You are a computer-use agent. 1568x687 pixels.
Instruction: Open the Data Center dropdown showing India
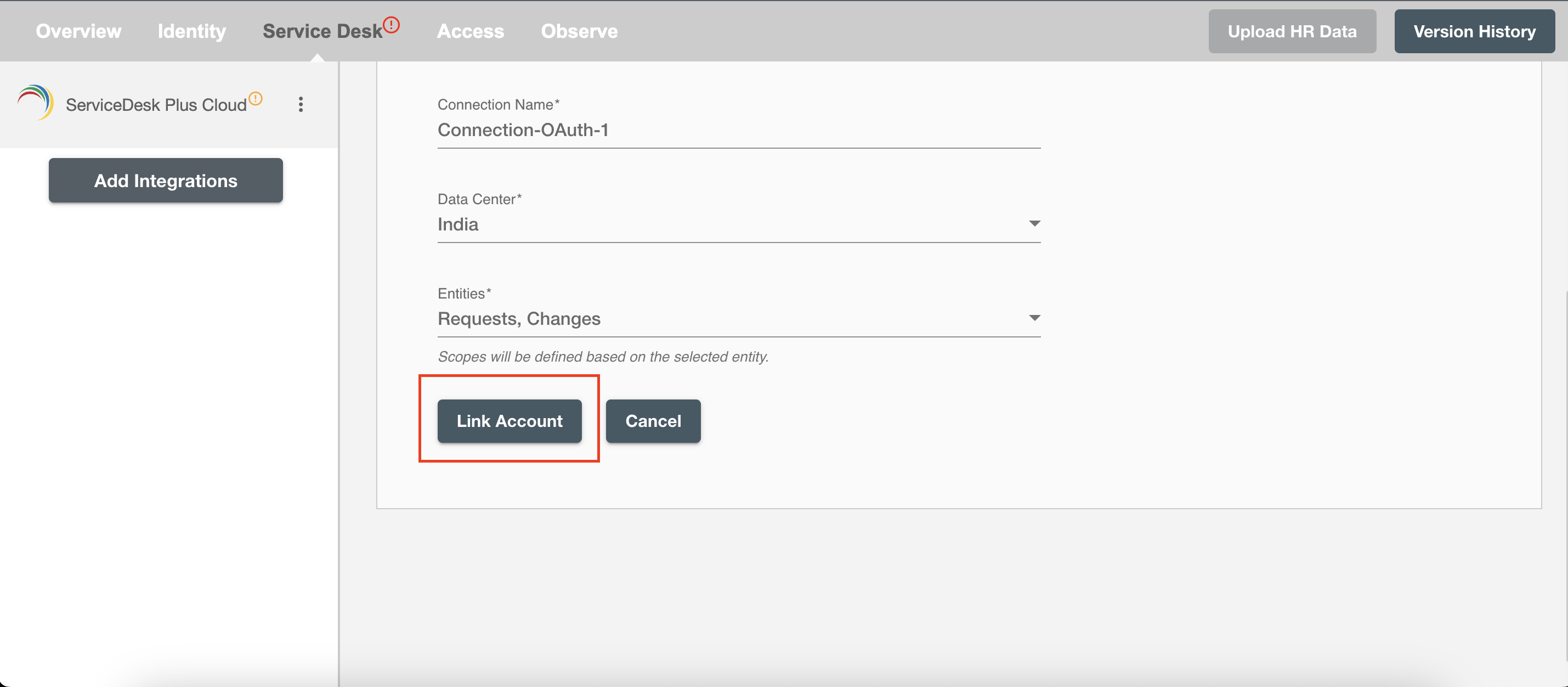[x=739, y=224]
